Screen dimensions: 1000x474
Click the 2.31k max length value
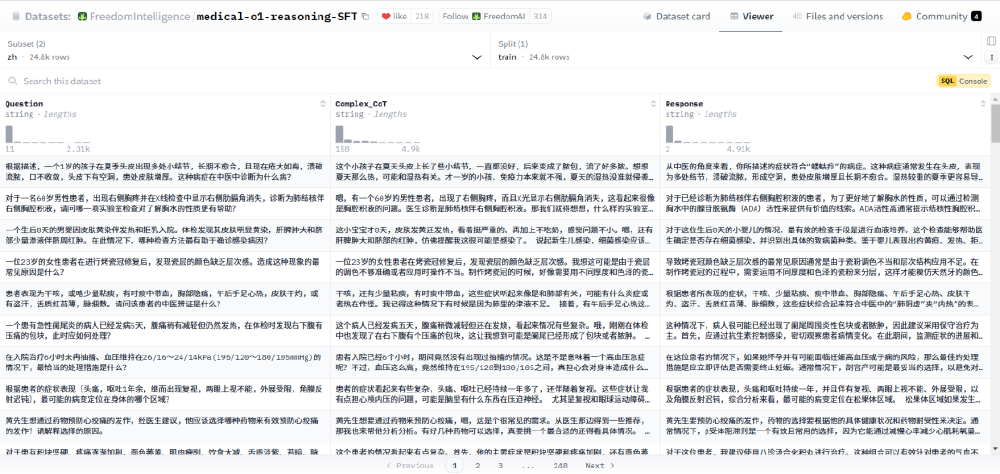tap(78, 149)
